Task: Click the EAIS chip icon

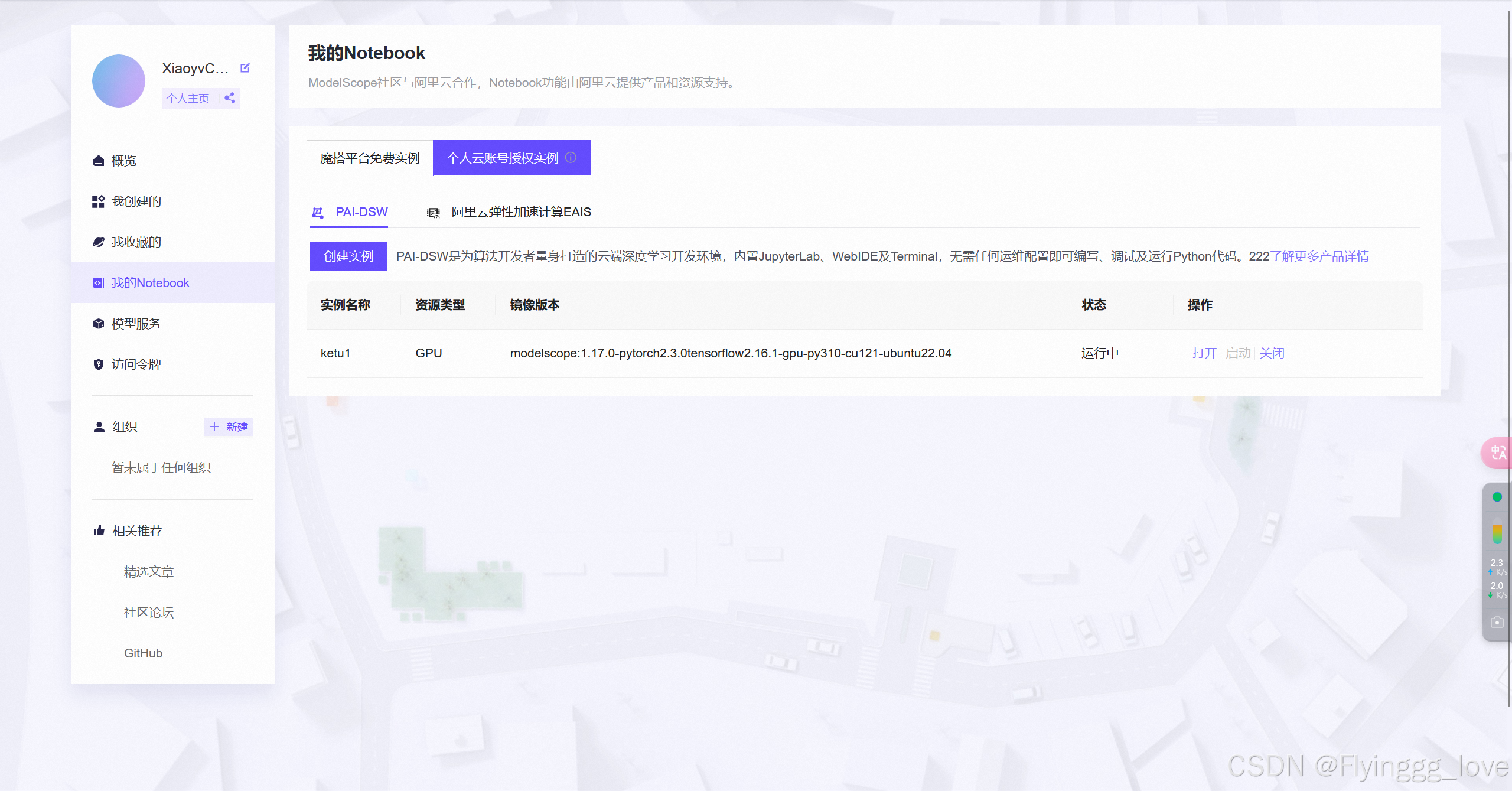Action: (x=434, y=213)
